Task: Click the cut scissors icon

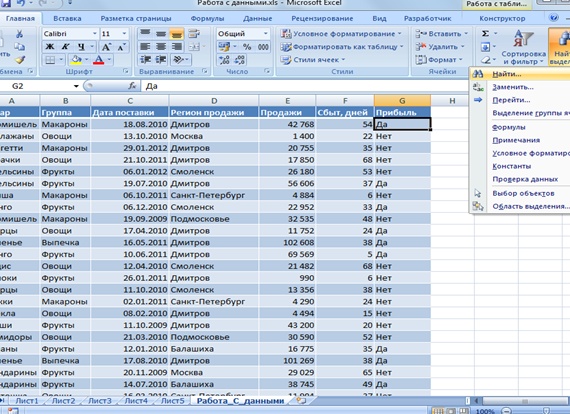Action: pos(19,34)
